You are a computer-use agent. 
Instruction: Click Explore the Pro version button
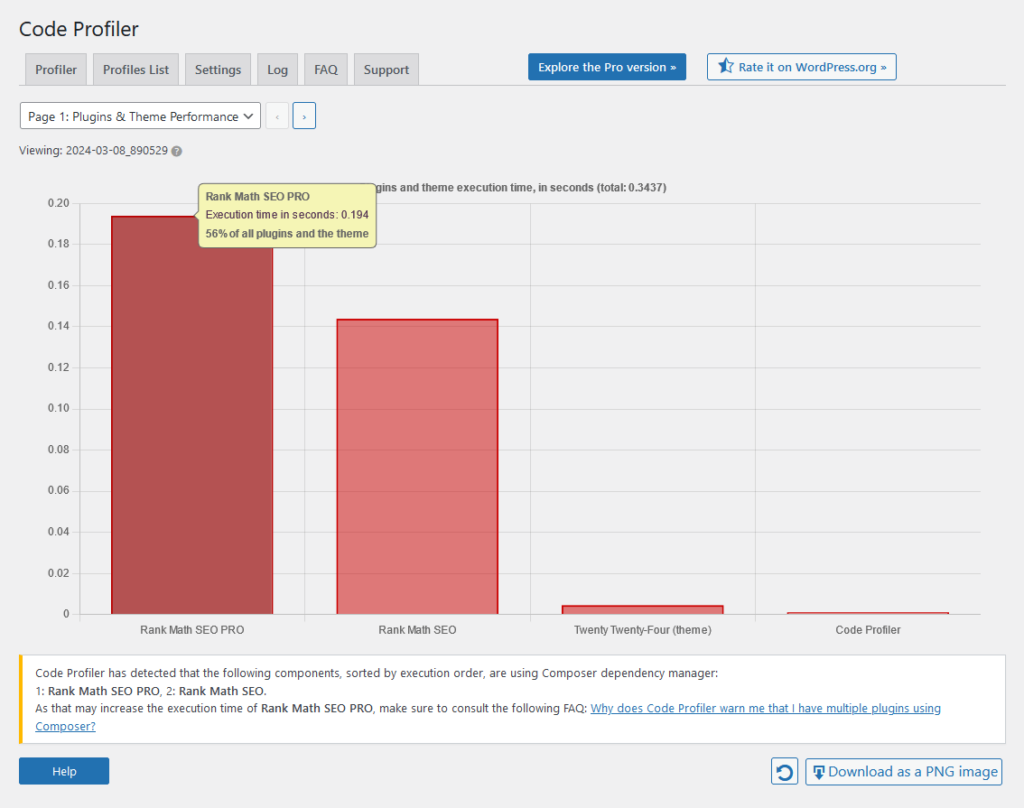607,67
